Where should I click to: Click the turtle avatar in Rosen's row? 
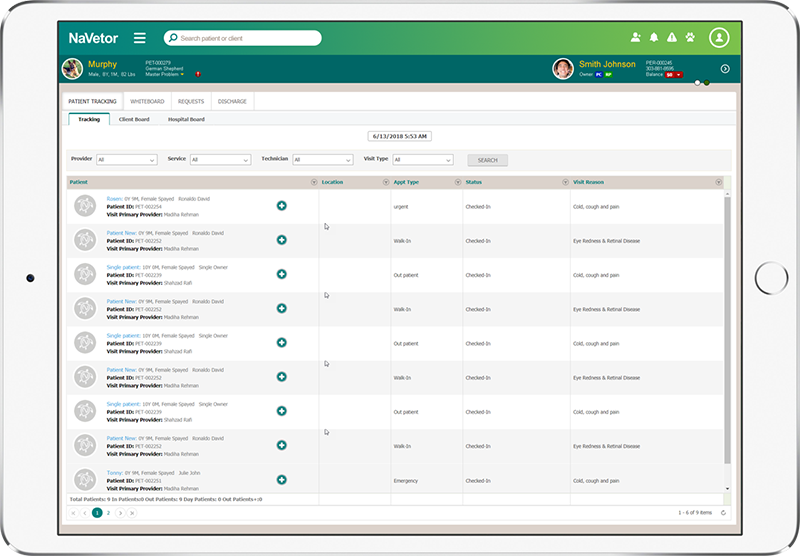click(x=85, y=206)
